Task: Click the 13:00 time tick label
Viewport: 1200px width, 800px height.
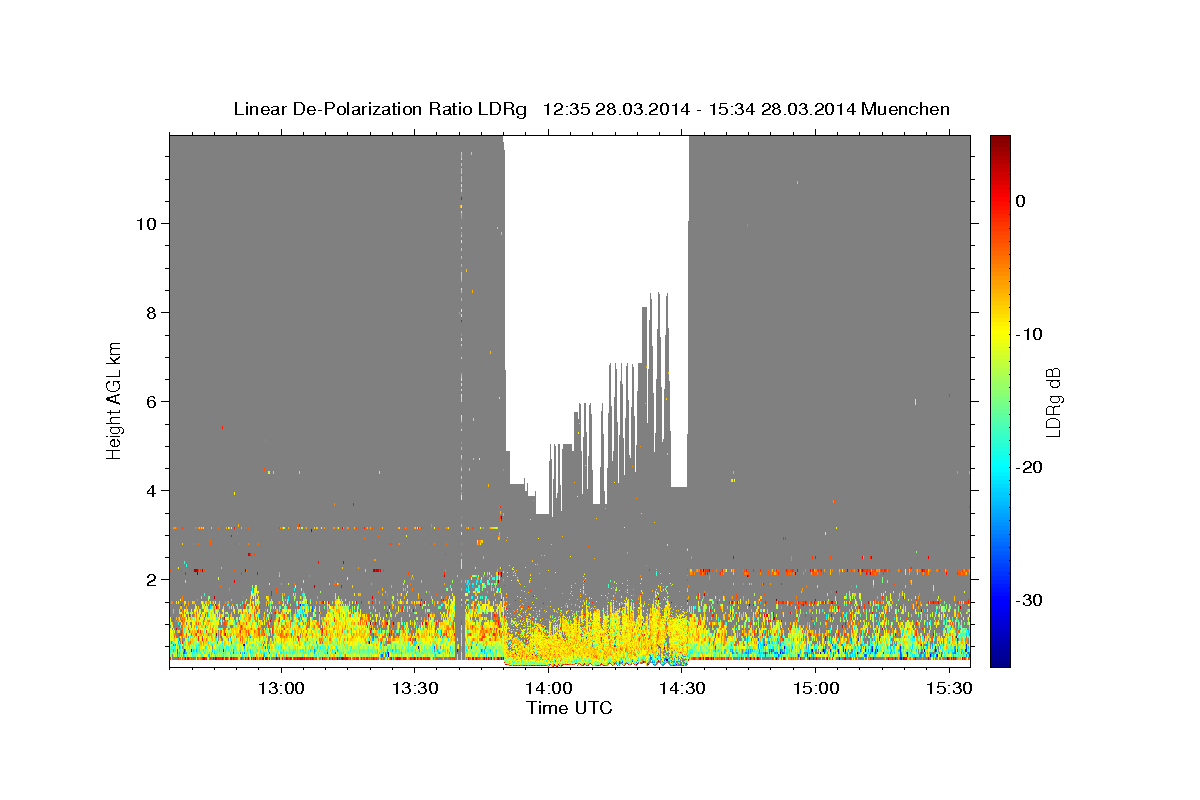Action: 281,689
